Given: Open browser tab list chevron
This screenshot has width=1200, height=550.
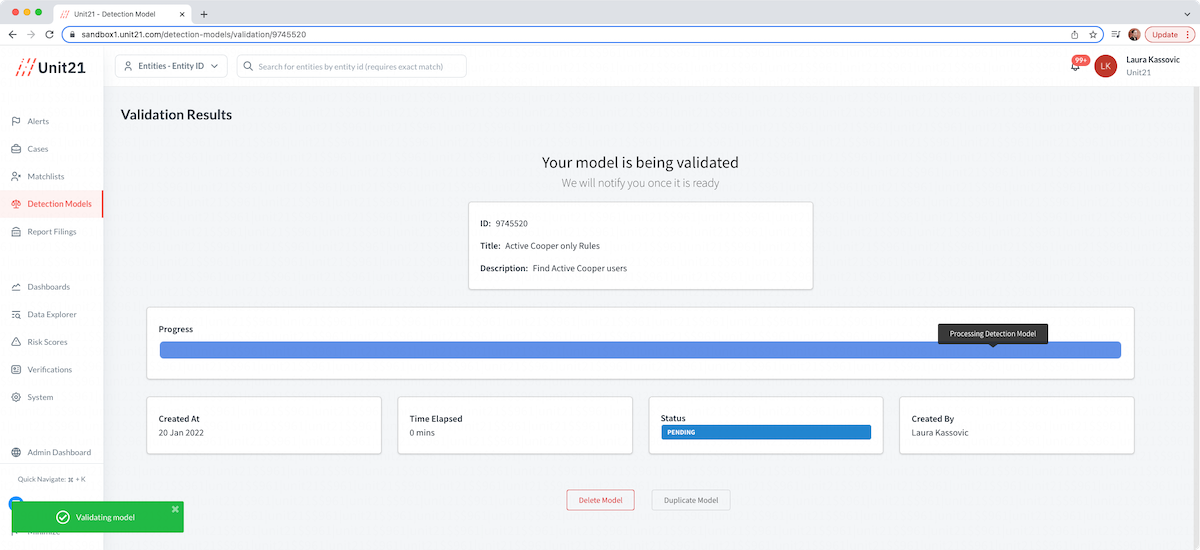Looking at the screenshot, I should (x=1186, y=14).
